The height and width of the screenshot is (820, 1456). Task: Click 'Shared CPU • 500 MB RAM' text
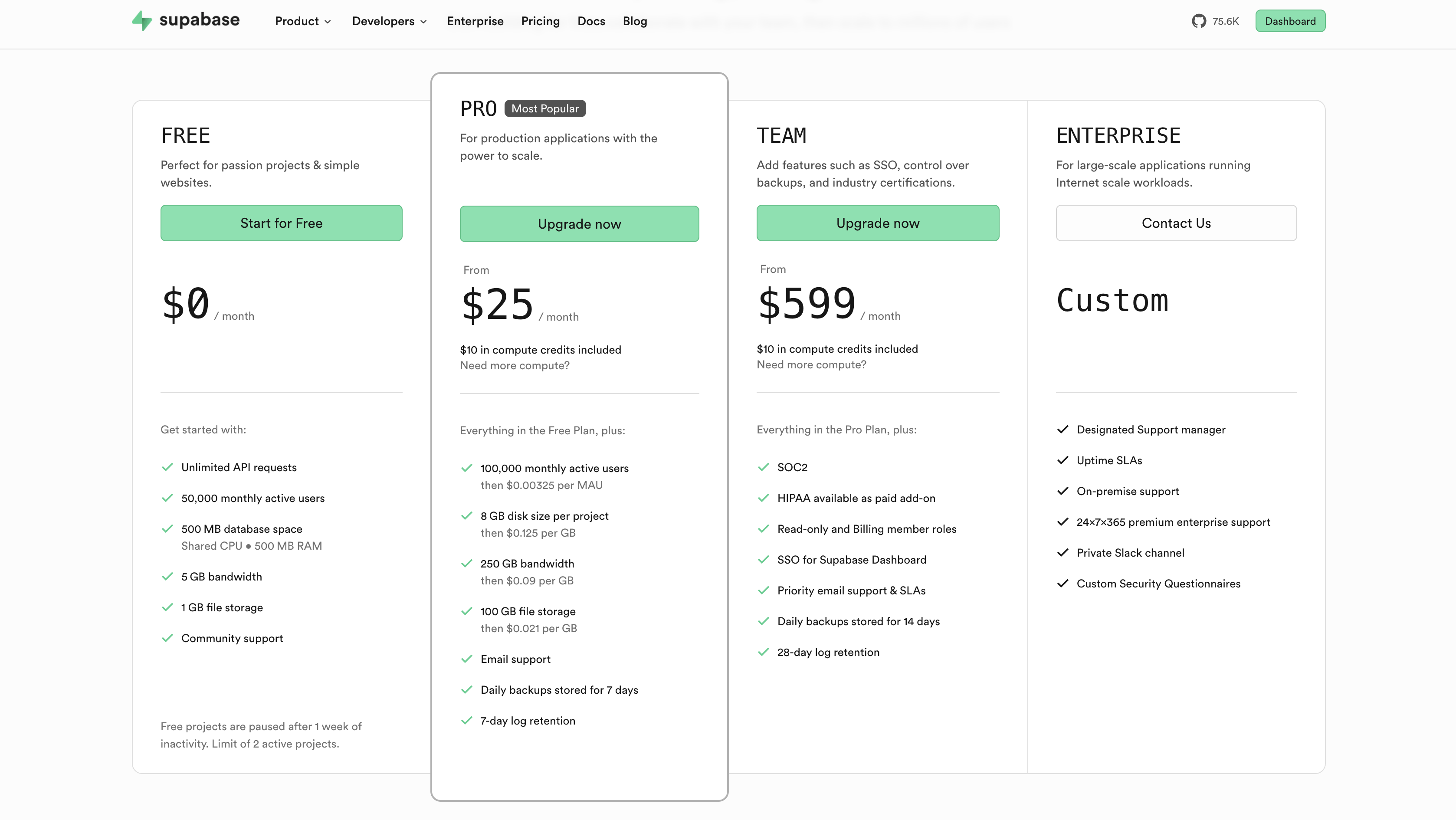click(x=252, y=545)
